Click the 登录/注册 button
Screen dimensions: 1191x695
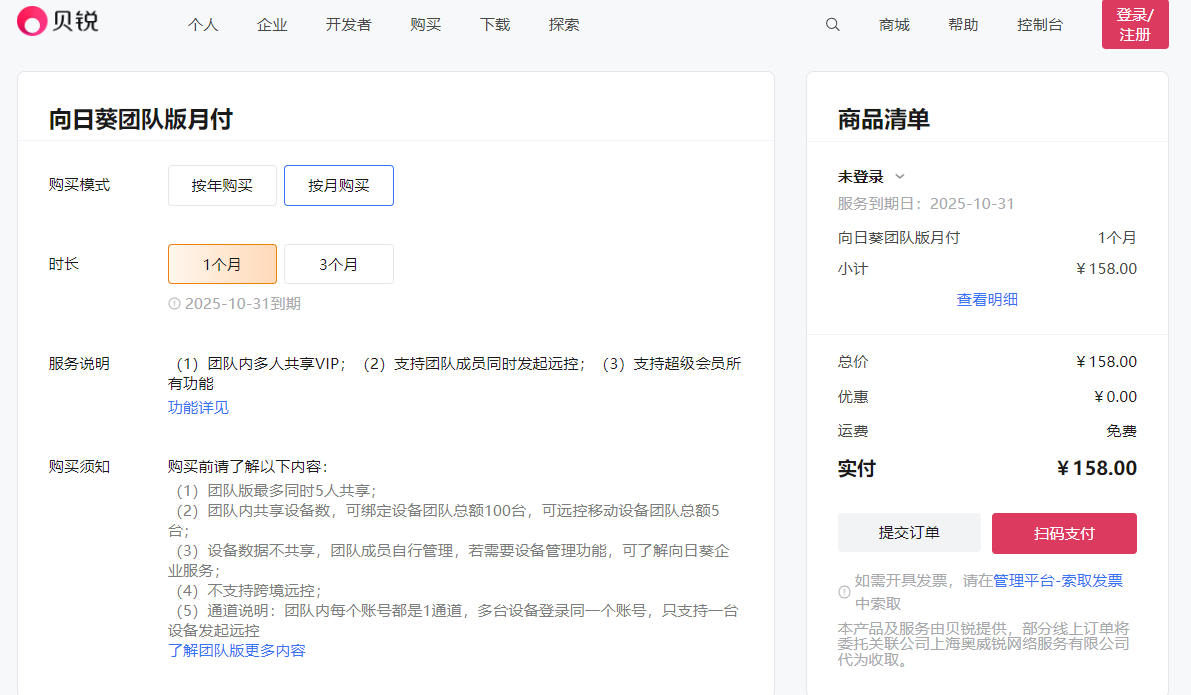[x=1135, y=24]
